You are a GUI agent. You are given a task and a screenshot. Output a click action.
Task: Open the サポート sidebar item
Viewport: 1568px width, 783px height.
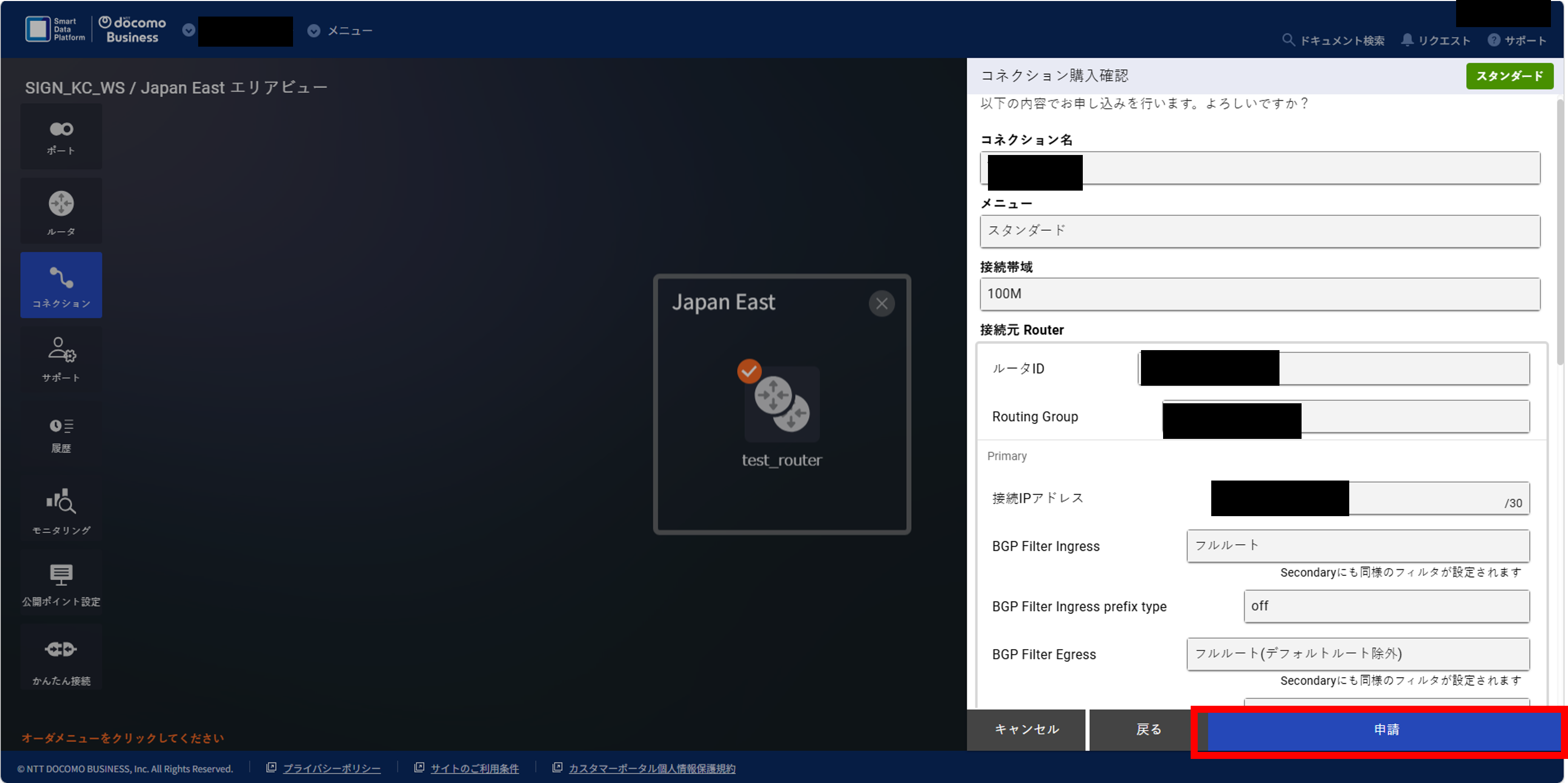pyautogui.click(x=61, y=360)
